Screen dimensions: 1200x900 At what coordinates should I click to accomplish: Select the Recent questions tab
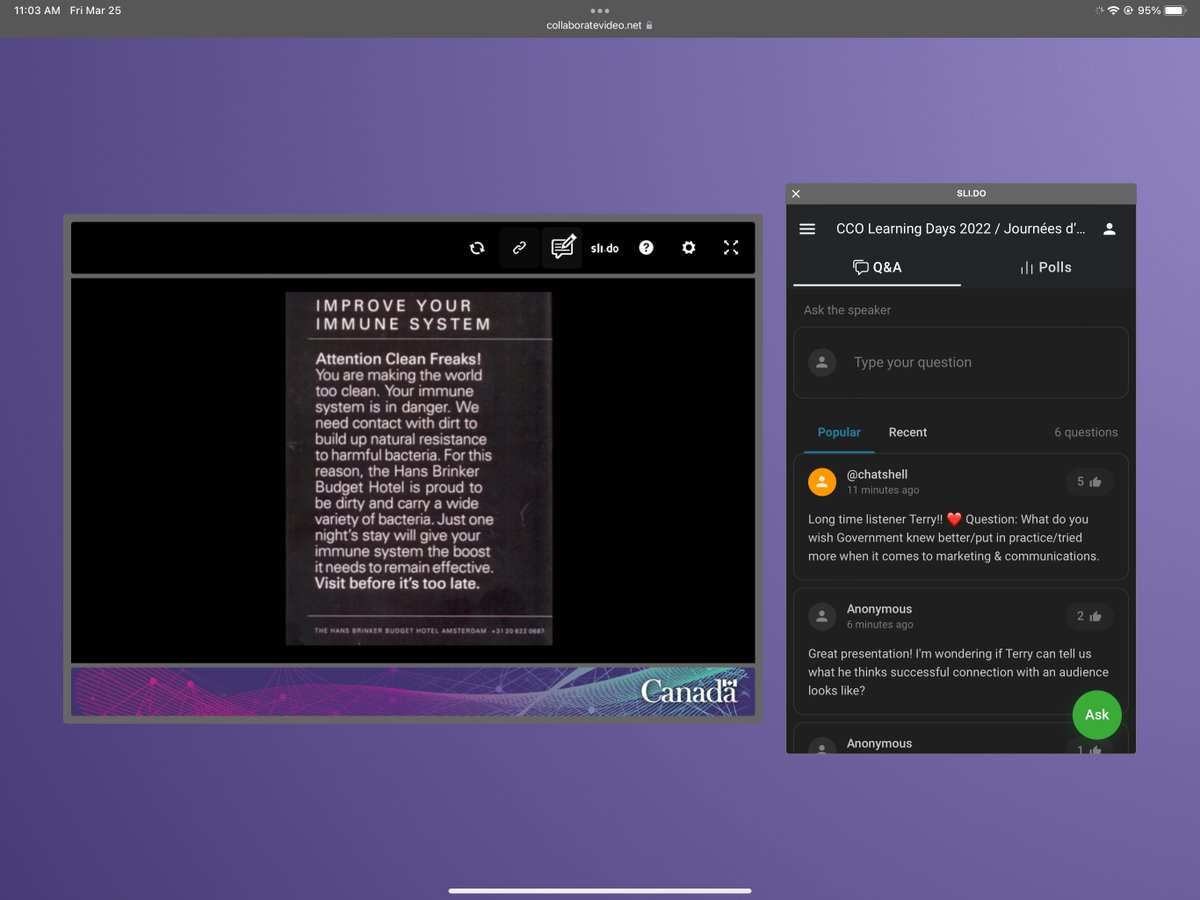pos(908,432)
